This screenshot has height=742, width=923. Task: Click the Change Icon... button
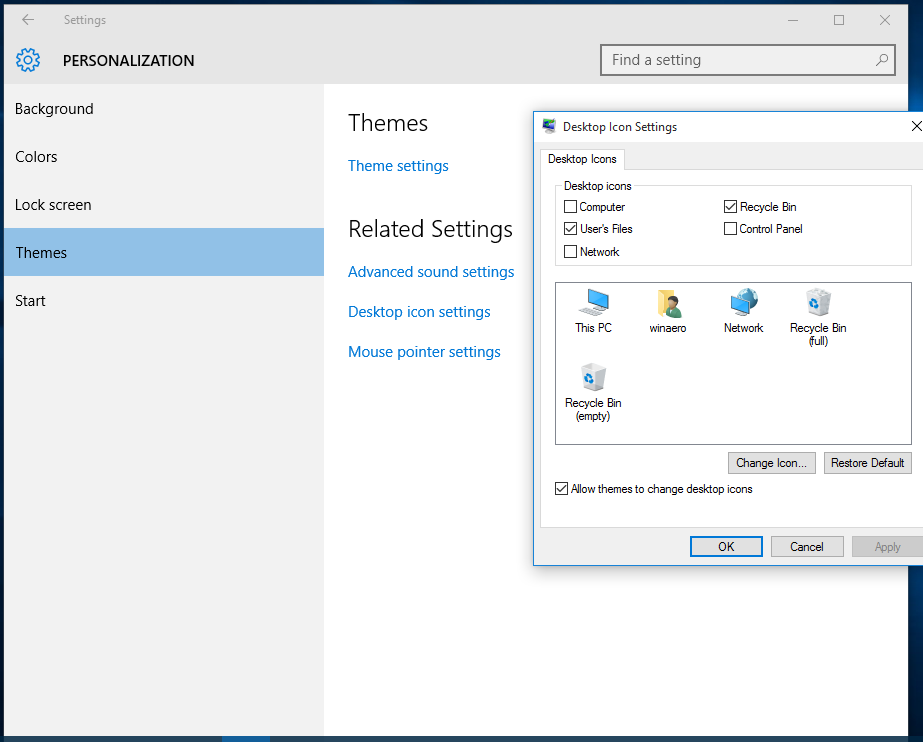772,463
